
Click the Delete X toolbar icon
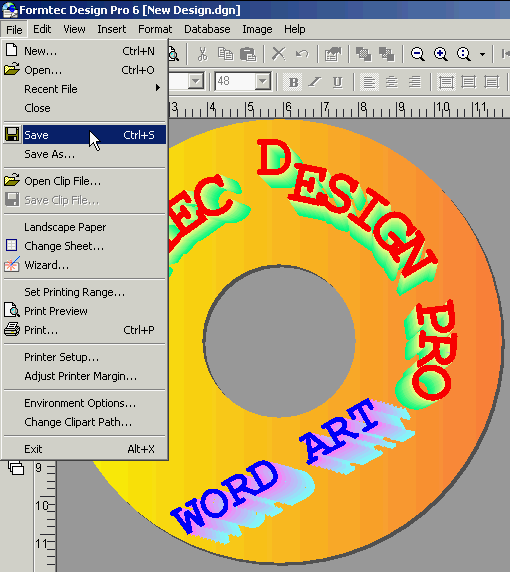(x=279, y=54)
